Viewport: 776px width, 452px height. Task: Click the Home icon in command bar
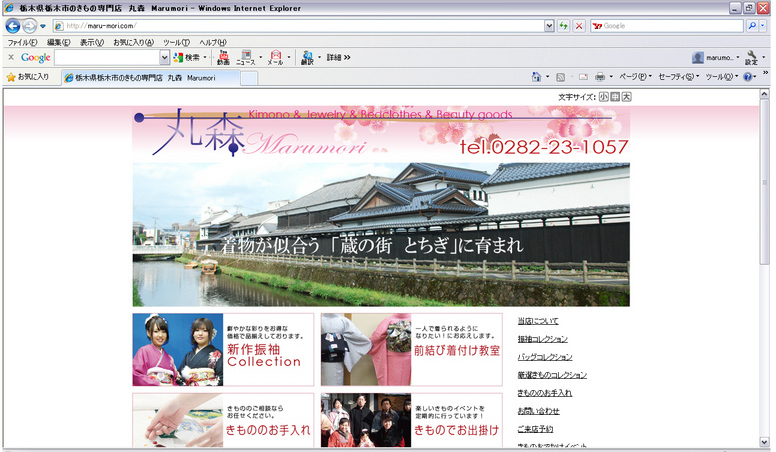537,77
